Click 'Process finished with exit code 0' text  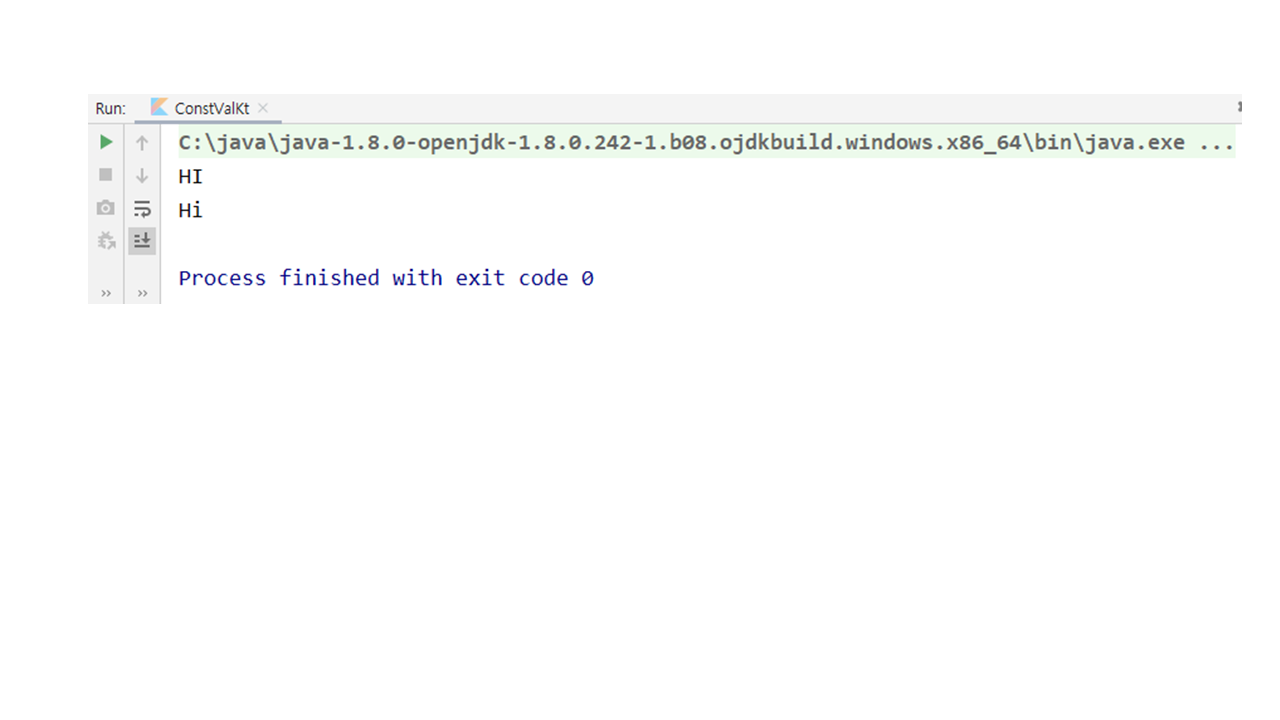(386, 278)
